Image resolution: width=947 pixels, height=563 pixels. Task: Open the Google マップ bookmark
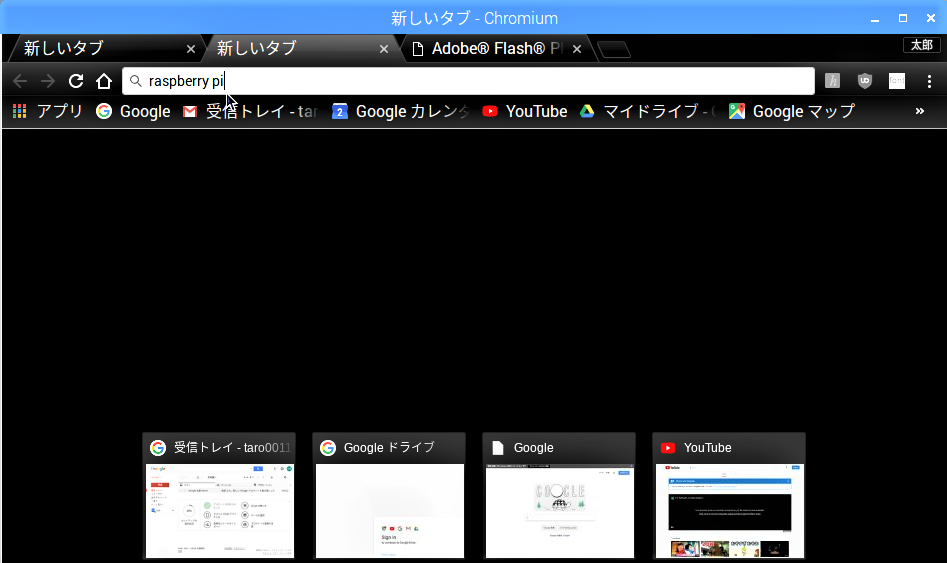pyautogui.click(x=792, y=111)
